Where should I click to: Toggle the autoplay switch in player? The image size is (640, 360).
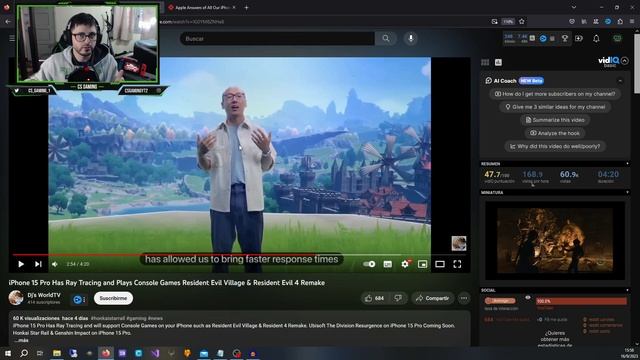tap(369, 264)
